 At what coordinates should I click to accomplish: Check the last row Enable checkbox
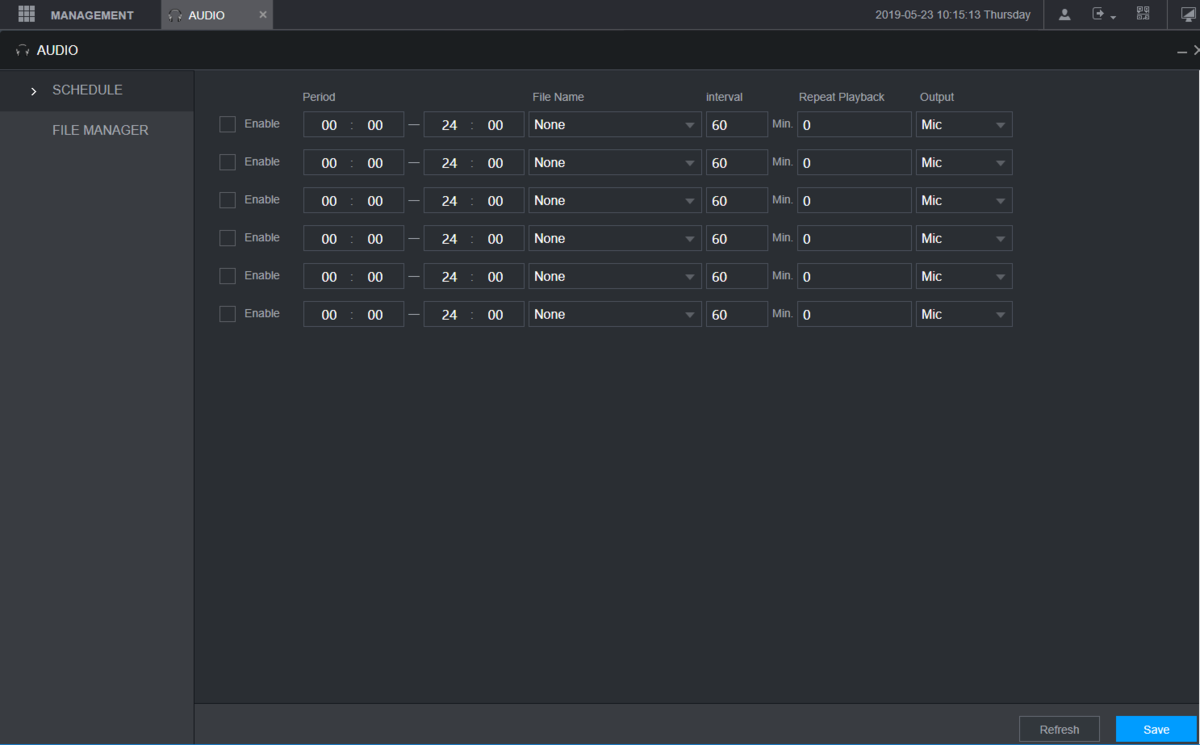click(x=227, y=314)
